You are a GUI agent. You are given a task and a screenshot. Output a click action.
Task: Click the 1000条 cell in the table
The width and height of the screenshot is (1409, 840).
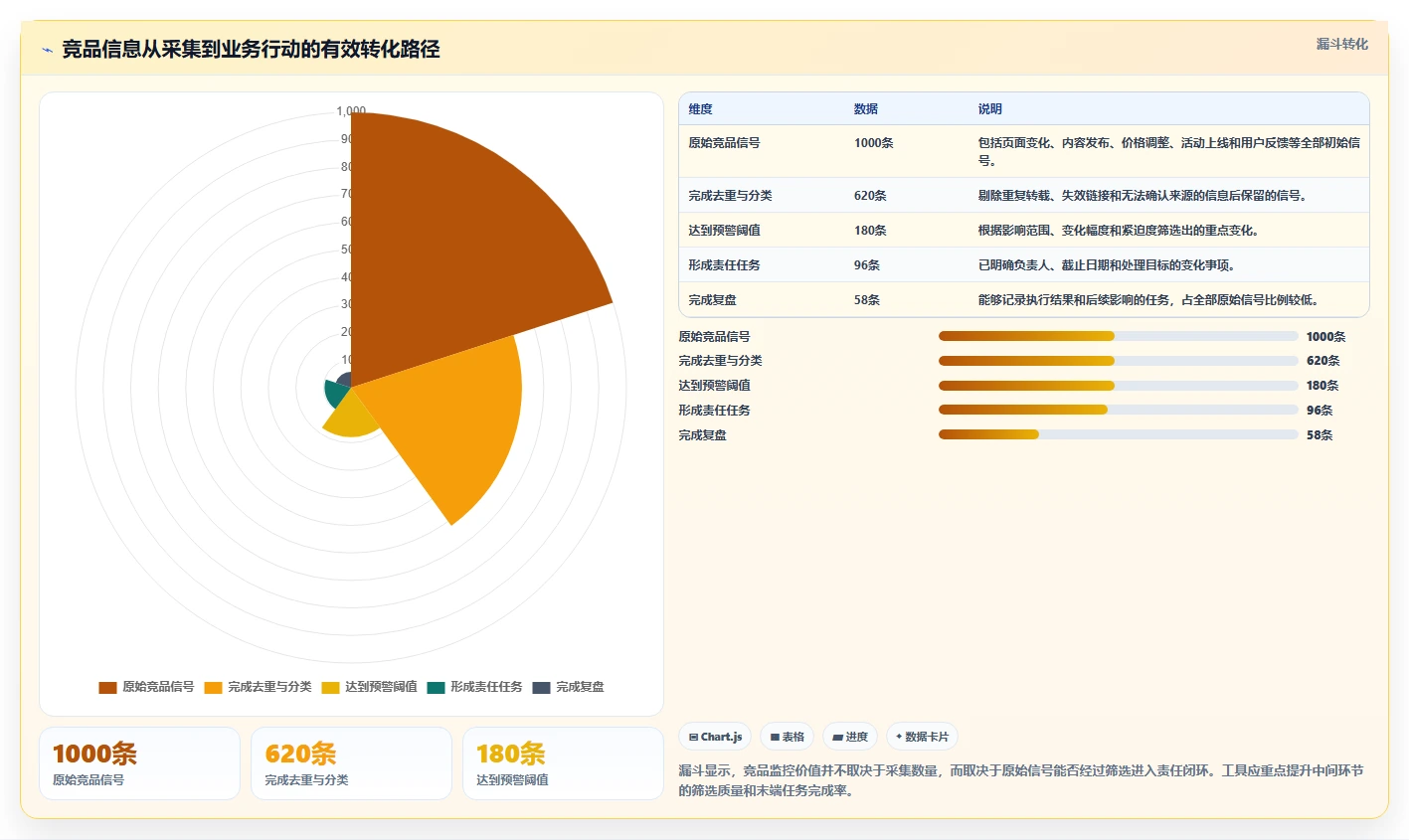pyautogui.click(x=874, y=143)
